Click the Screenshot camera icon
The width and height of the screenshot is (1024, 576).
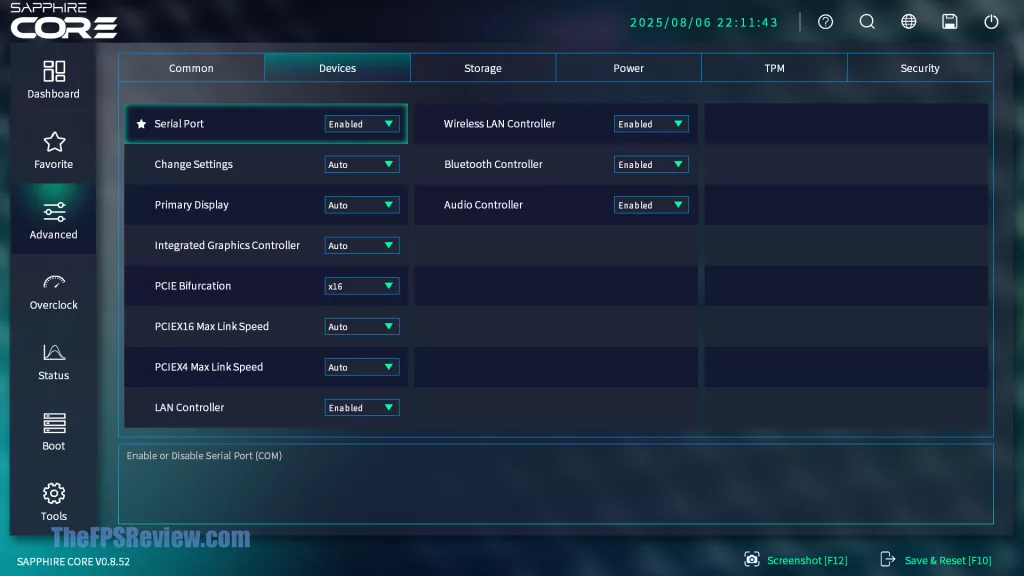coord(752,560)
